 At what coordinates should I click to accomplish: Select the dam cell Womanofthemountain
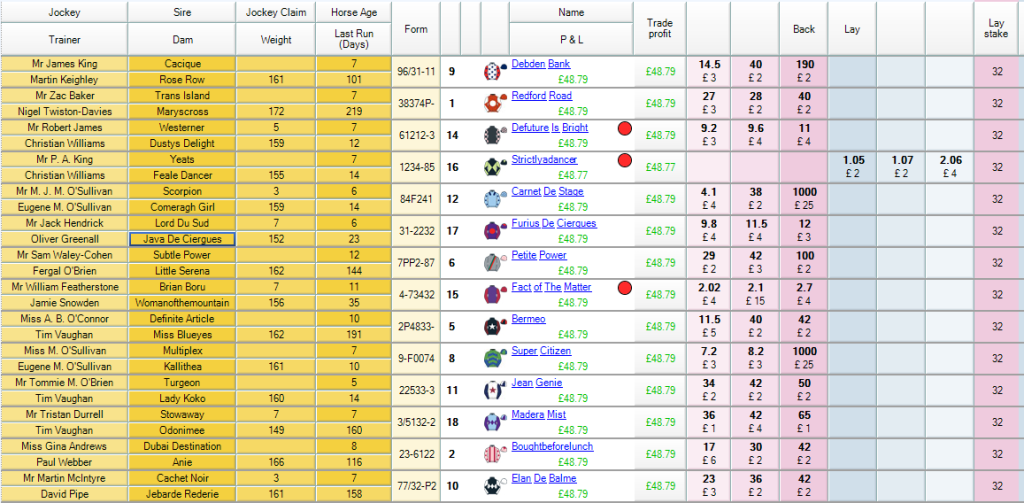coord(182,303)
